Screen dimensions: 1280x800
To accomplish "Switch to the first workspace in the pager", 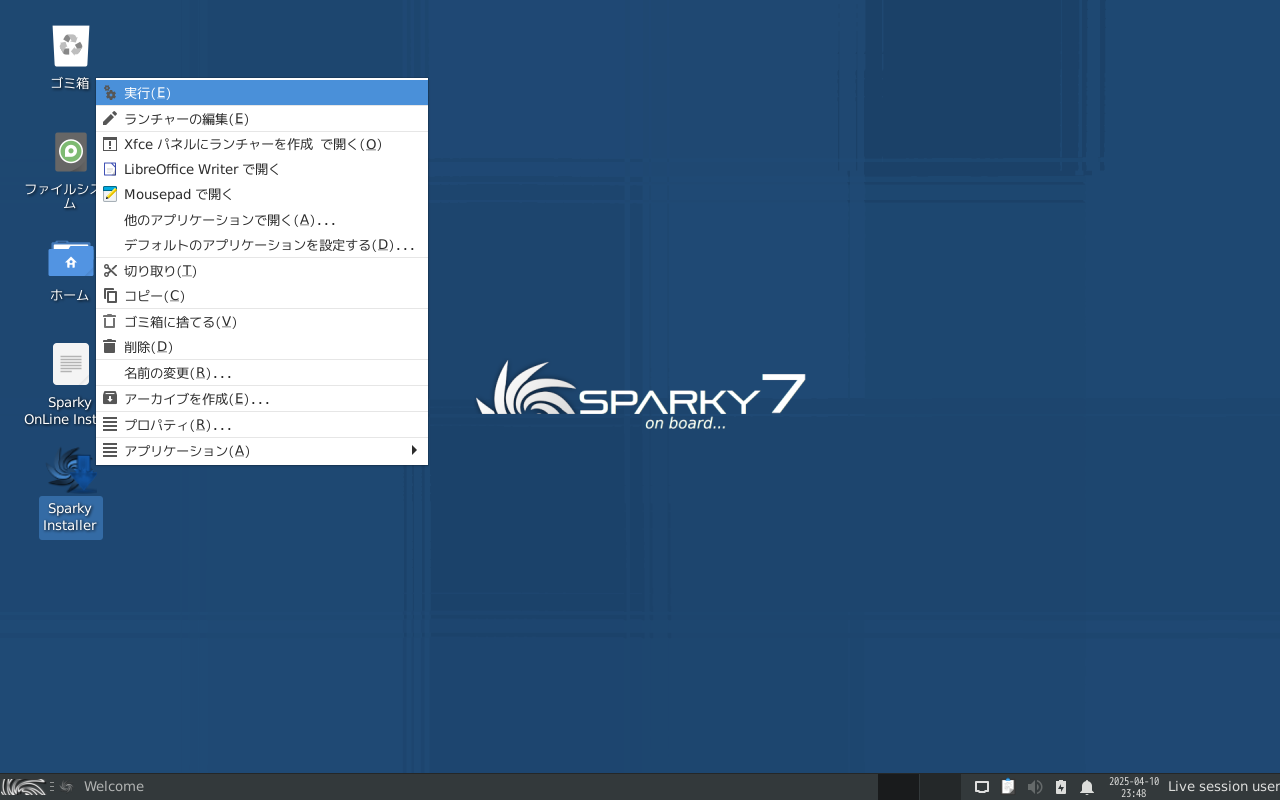I will tap(898, 787).
